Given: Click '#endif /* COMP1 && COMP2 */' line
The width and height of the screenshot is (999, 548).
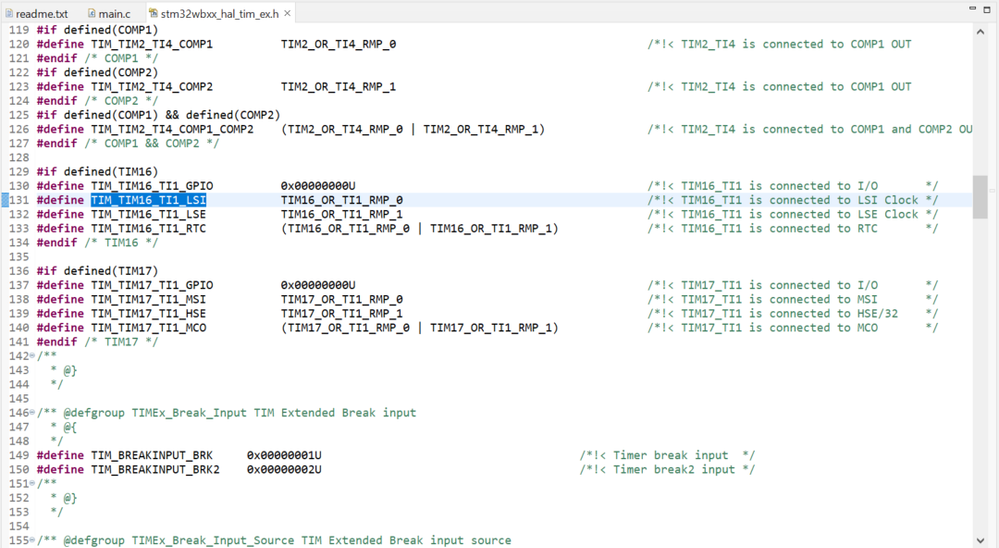Looking at the screenshot, I should 127,143.
